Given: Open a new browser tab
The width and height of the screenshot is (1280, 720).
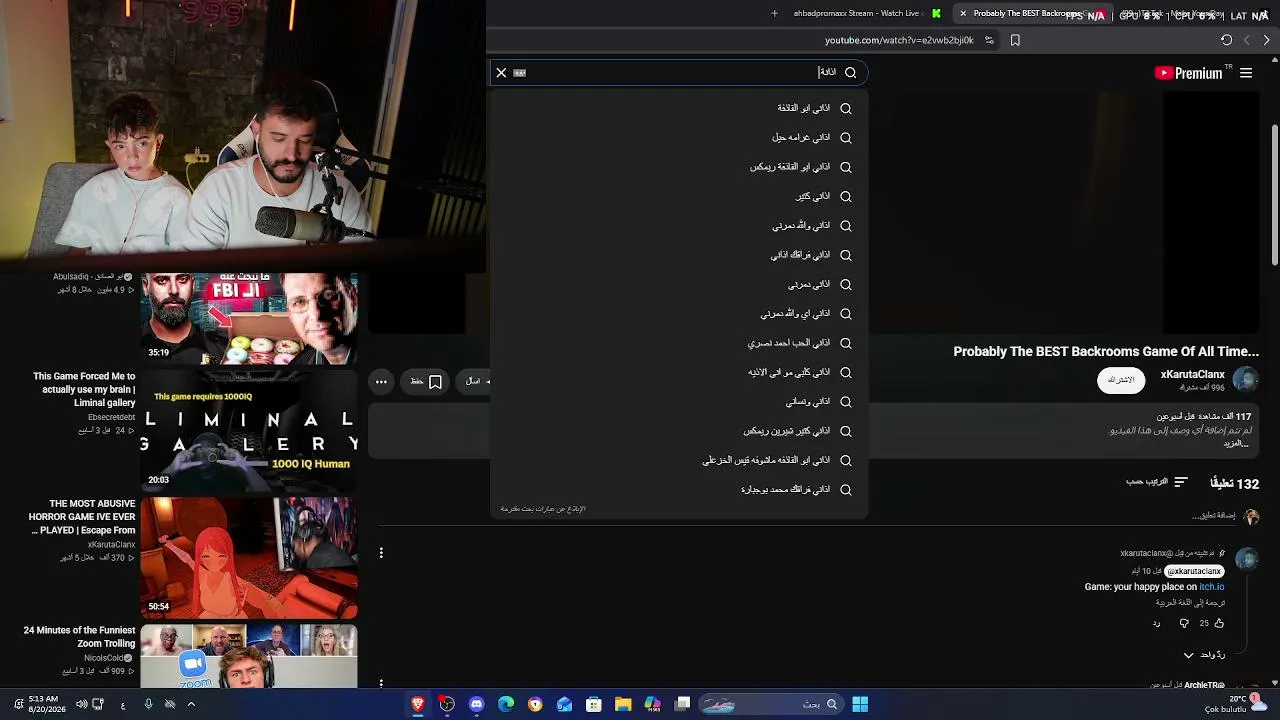Looking at the screenshot, I should click(774, 14).
